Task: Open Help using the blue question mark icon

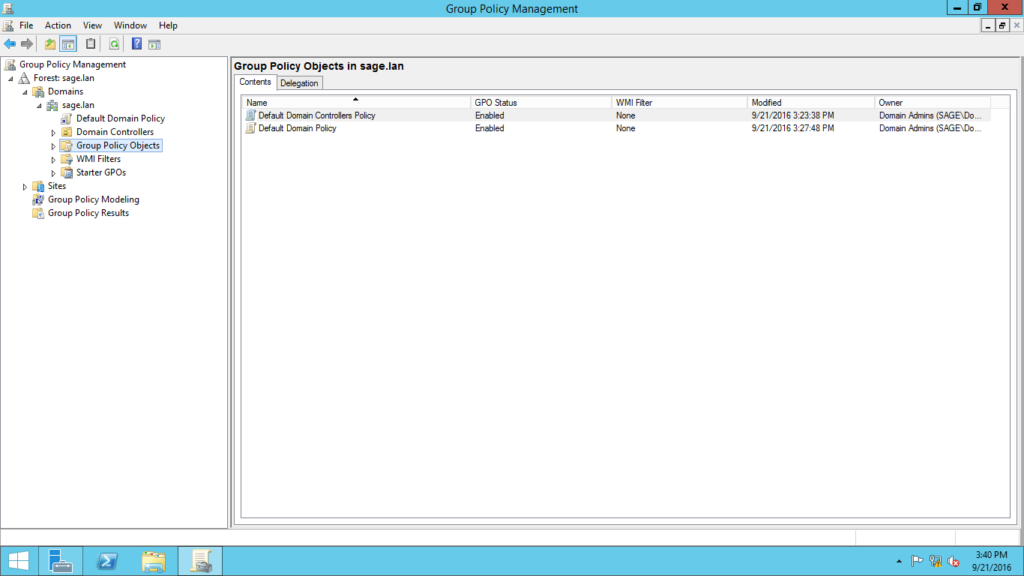Action: tap(137, 44)
